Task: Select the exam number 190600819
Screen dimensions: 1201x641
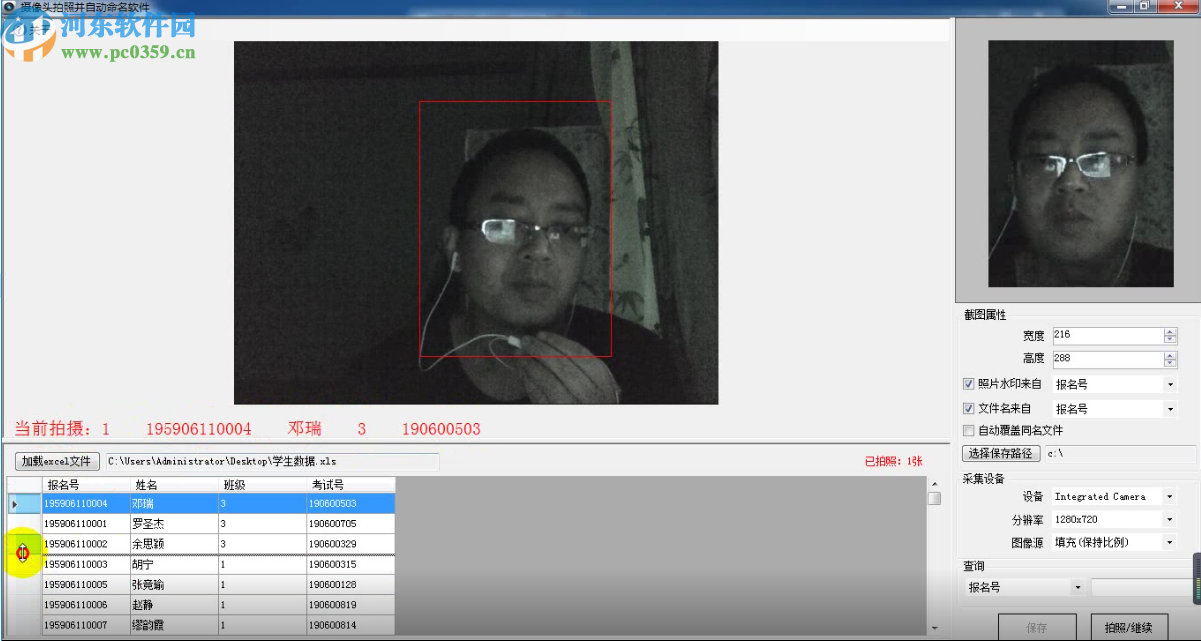Action: (351, 605)
